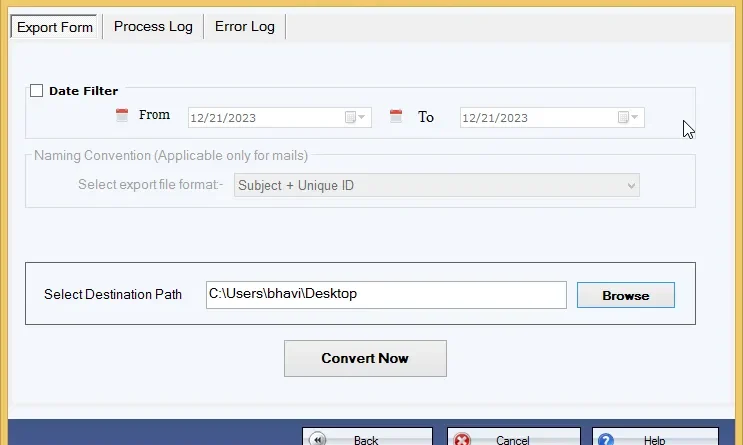Open the Error Log tab
The width and height of the screenshot is (743, 445).
click(244, 26)
